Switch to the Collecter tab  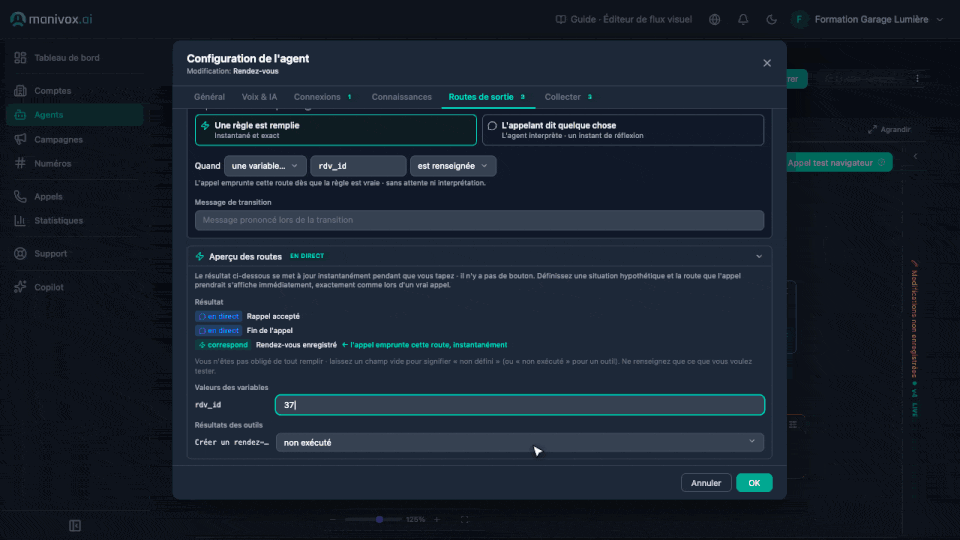click(568, 97)
